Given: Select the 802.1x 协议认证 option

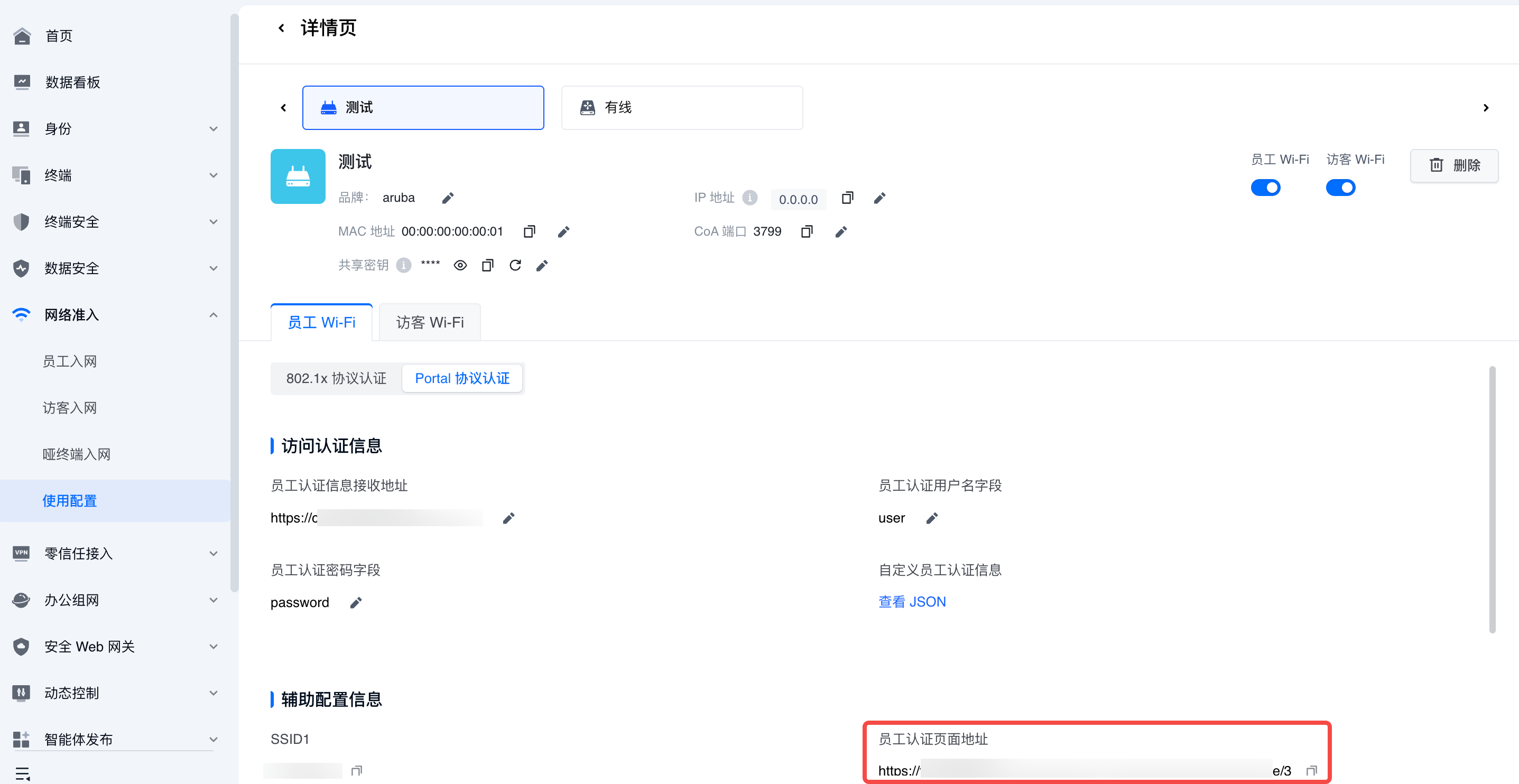Looking at the screenshot, I should [x=336, y=378].
